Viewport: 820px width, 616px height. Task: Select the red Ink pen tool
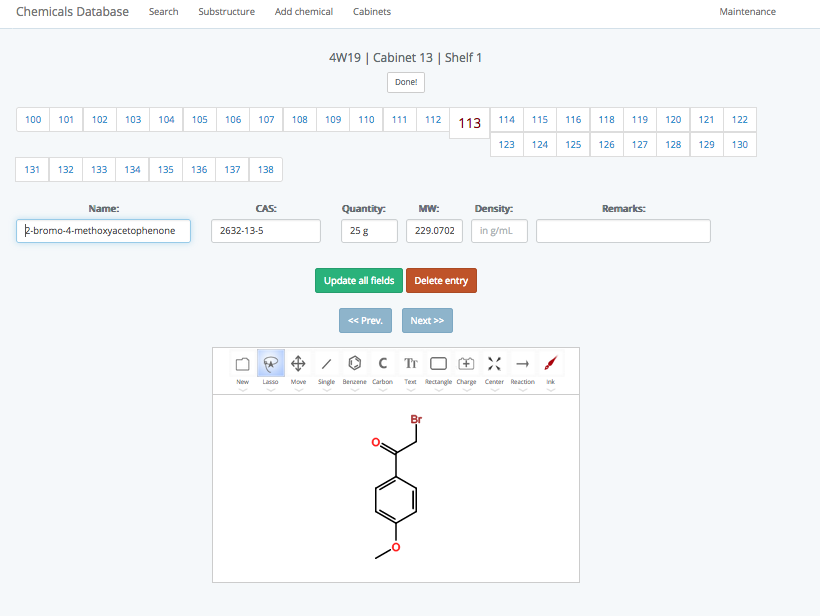550,364
